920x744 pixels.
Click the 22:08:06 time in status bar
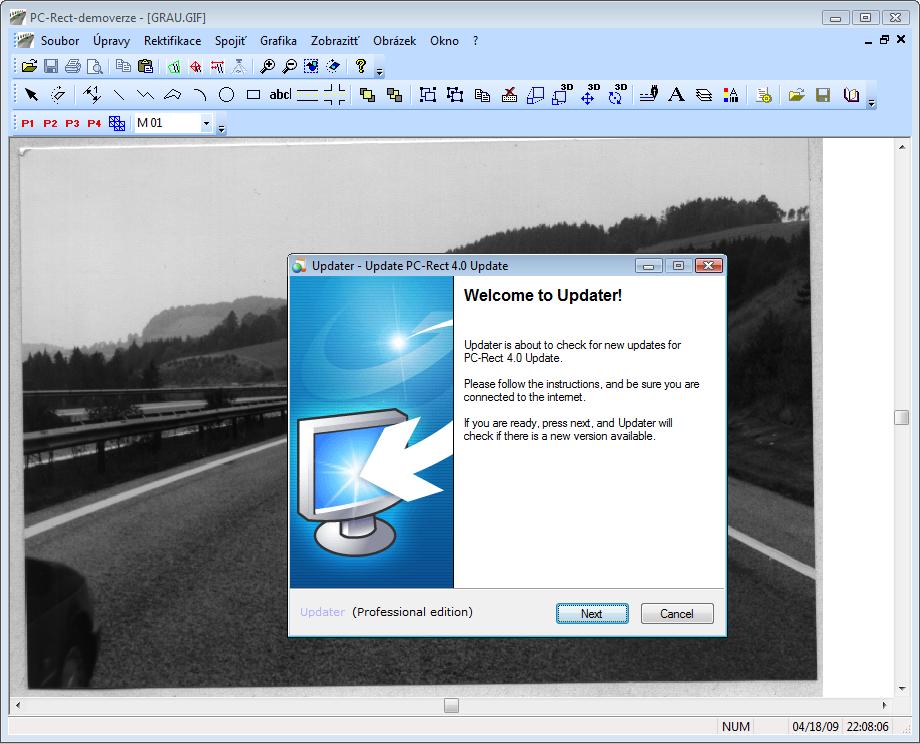868,726
